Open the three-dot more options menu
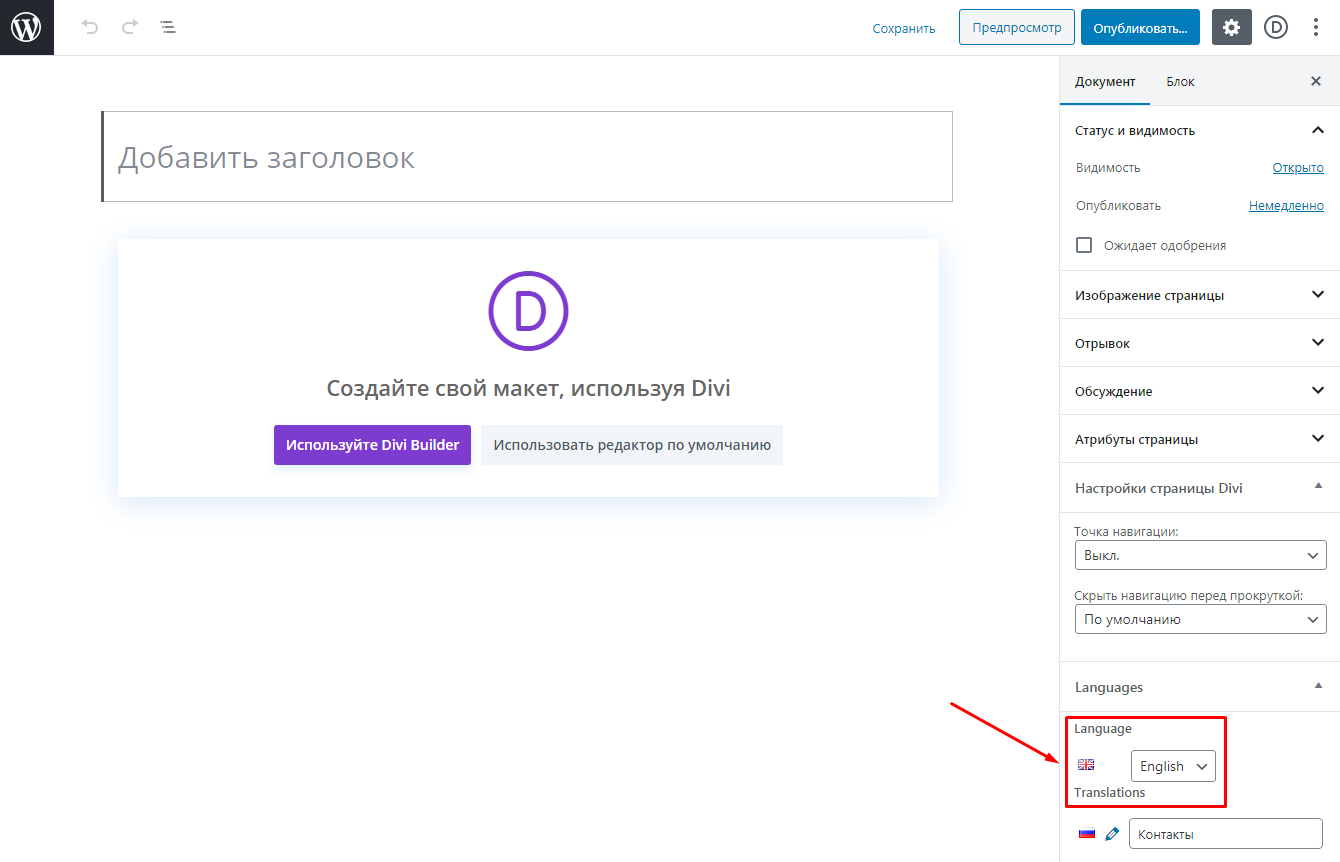The width and height of the screenshot is (1340, 862). (x=1316, y=28)
